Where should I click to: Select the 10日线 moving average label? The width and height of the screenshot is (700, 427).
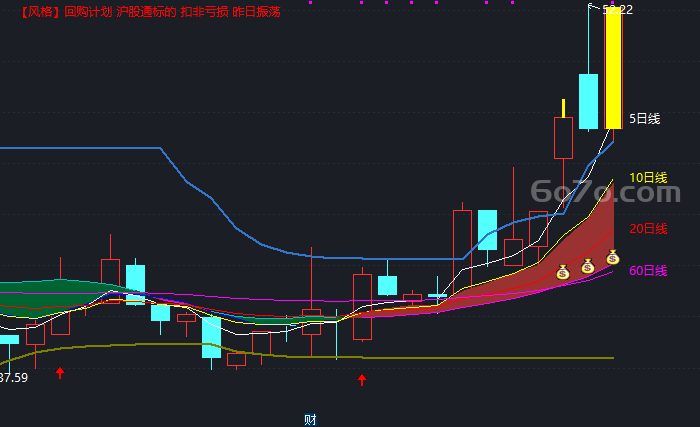click(648, 178)
